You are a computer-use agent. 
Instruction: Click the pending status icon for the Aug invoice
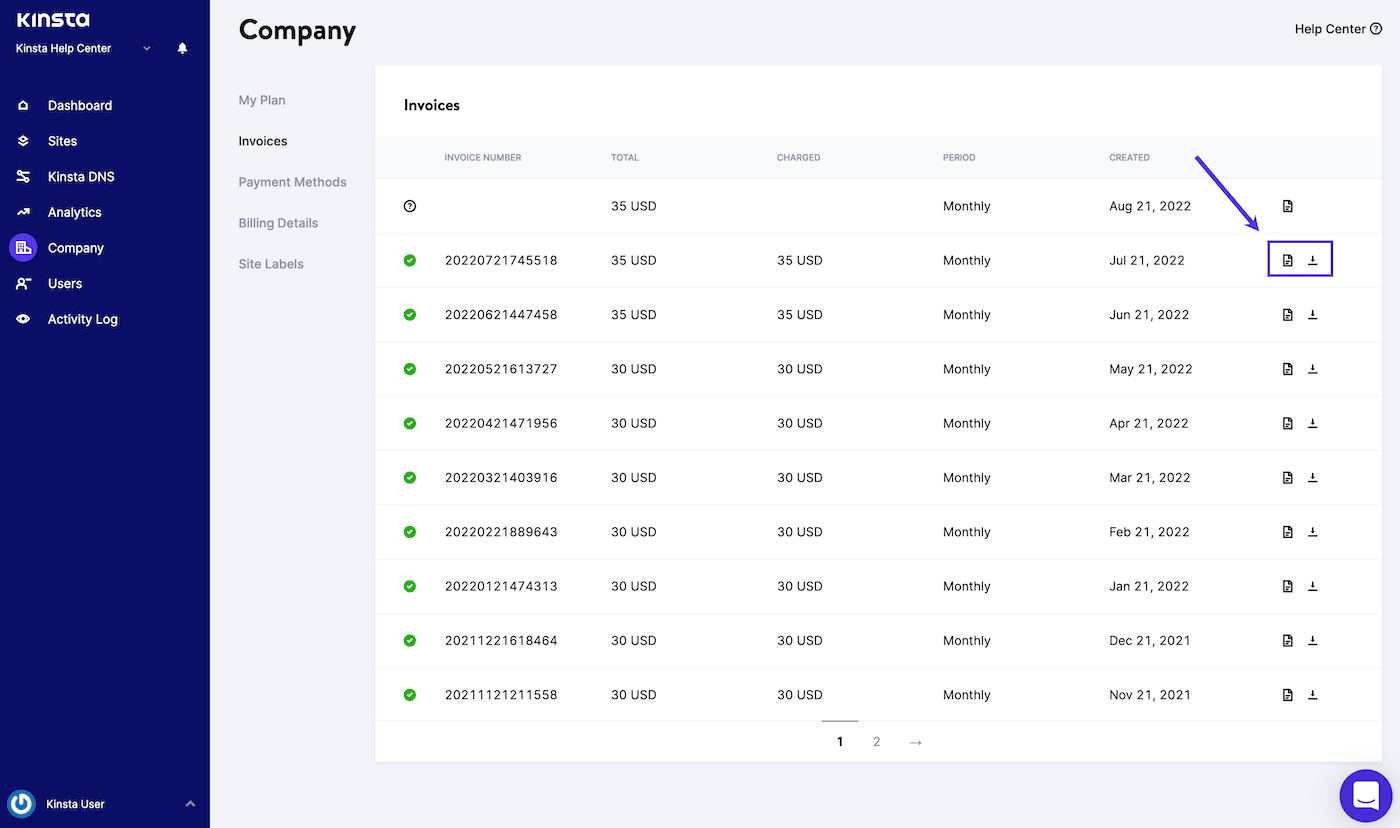(410, 206)
